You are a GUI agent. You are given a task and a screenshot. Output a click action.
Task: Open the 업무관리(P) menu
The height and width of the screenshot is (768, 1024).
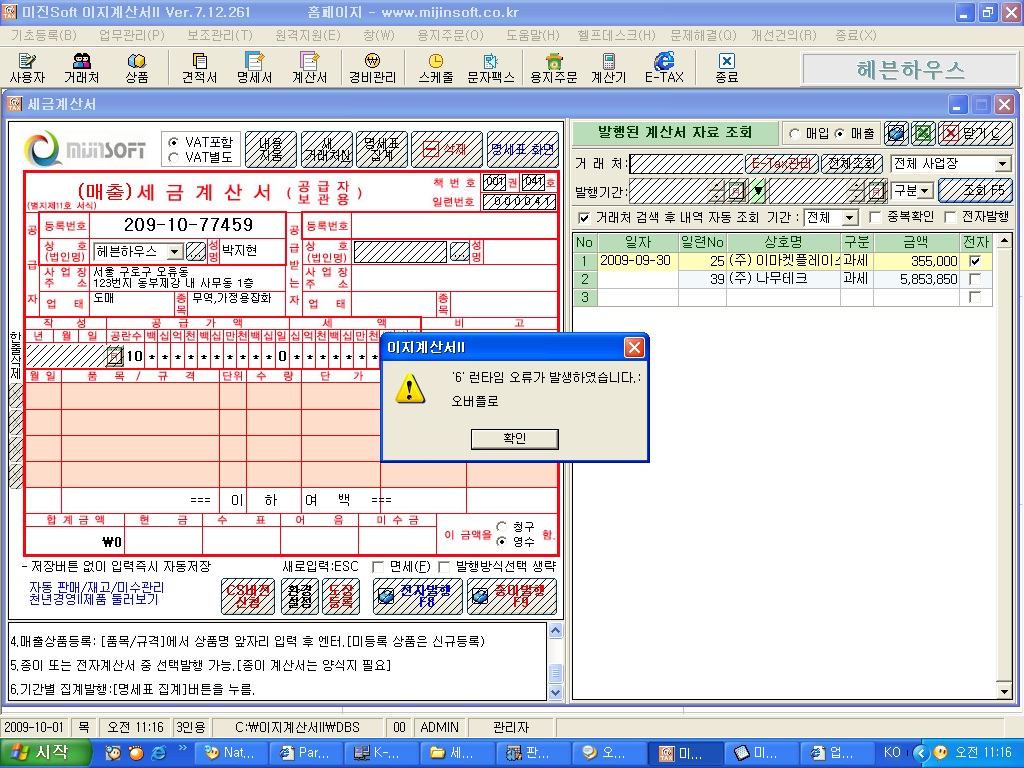[131, 35]
